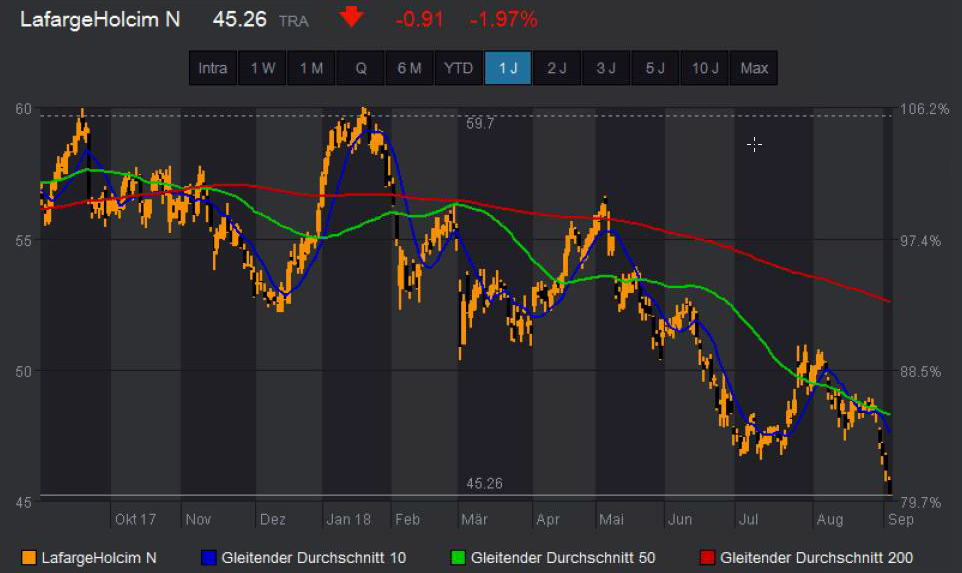Click the orange LafargeHolcim N legend swatch
The height and width of the screenshot is (573, 962).
click(28, 558)
